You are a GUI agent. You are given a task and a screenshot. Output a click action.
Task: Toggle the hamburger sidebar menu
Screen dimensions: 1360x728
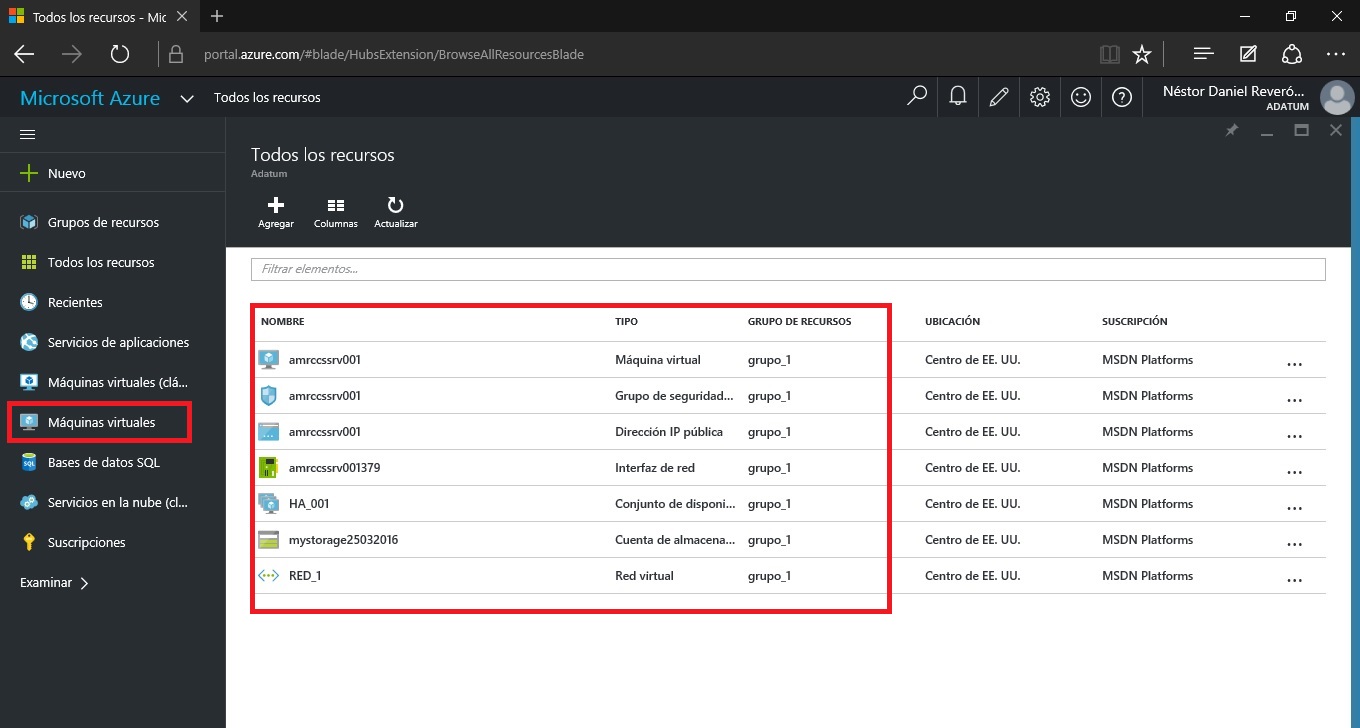(28, 134)
